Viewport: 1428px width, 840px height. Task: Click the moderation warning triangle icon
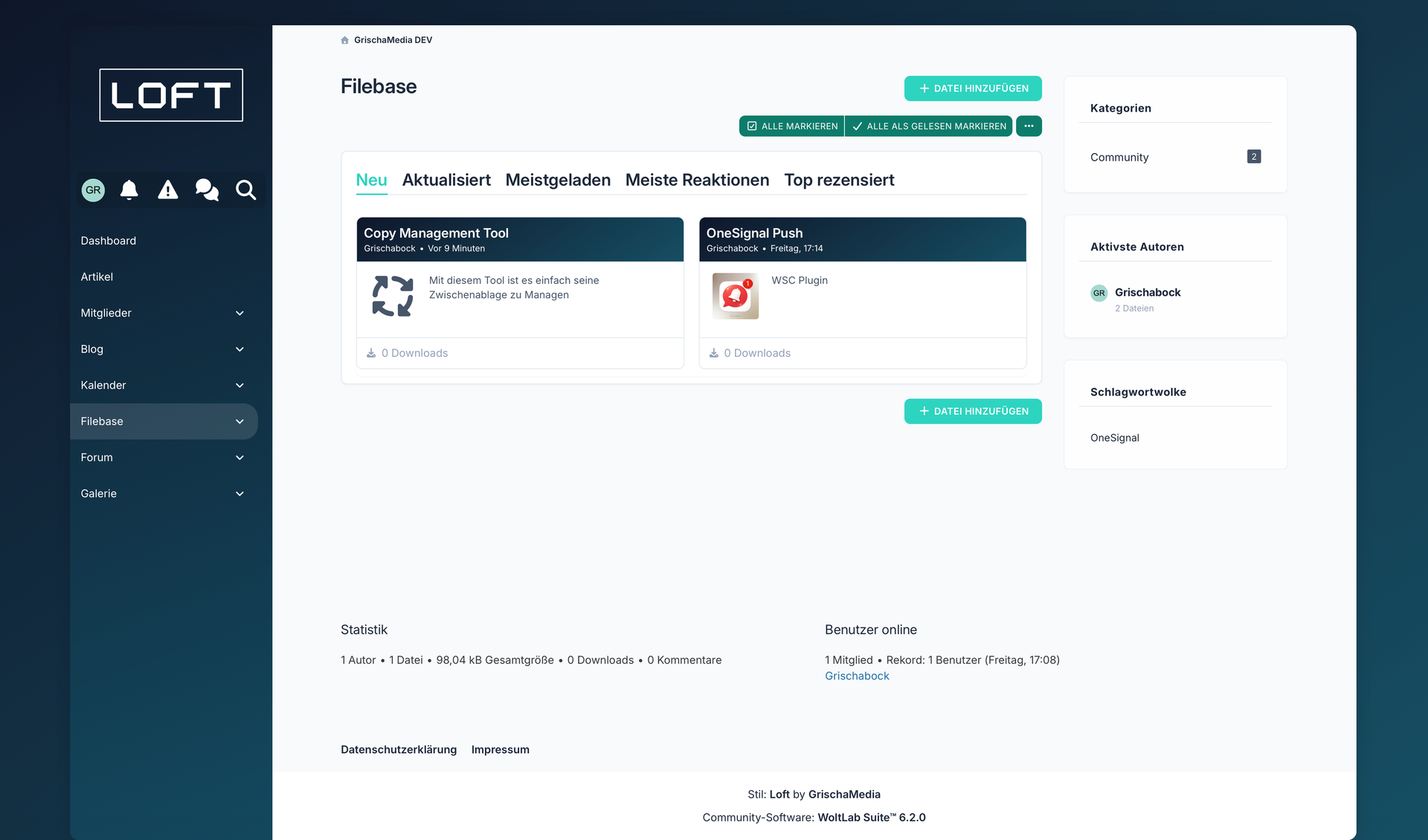click(168, 190)
